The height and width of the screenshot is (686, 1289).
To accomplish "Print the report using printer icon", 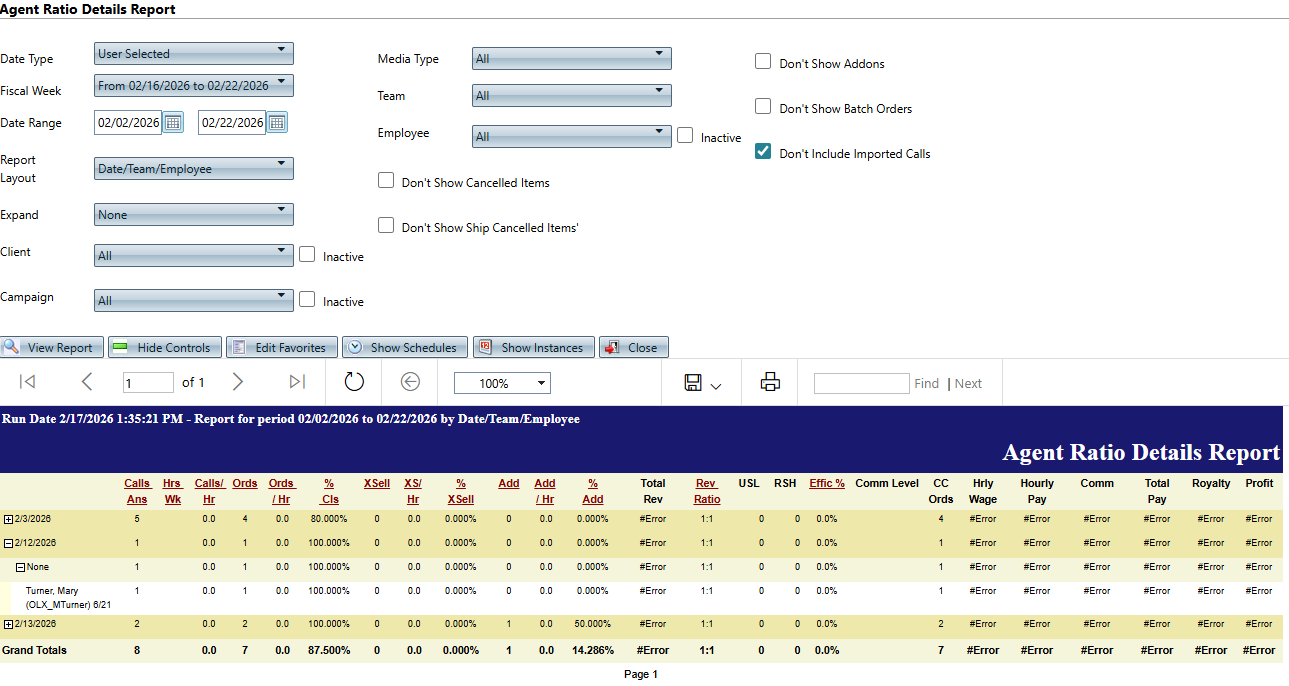I will [x=770, y=382].
